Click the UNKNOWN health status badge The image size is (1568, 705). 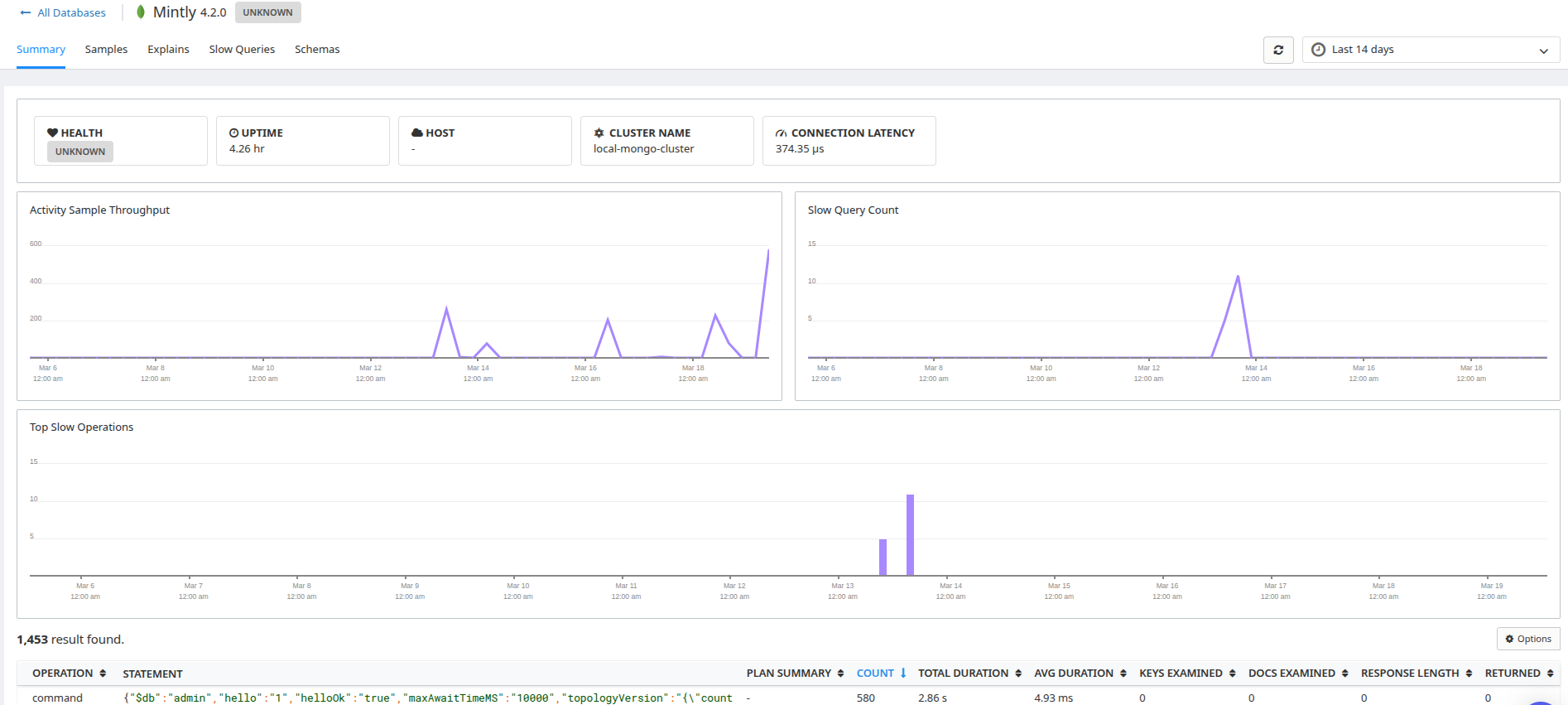point(80,152)
